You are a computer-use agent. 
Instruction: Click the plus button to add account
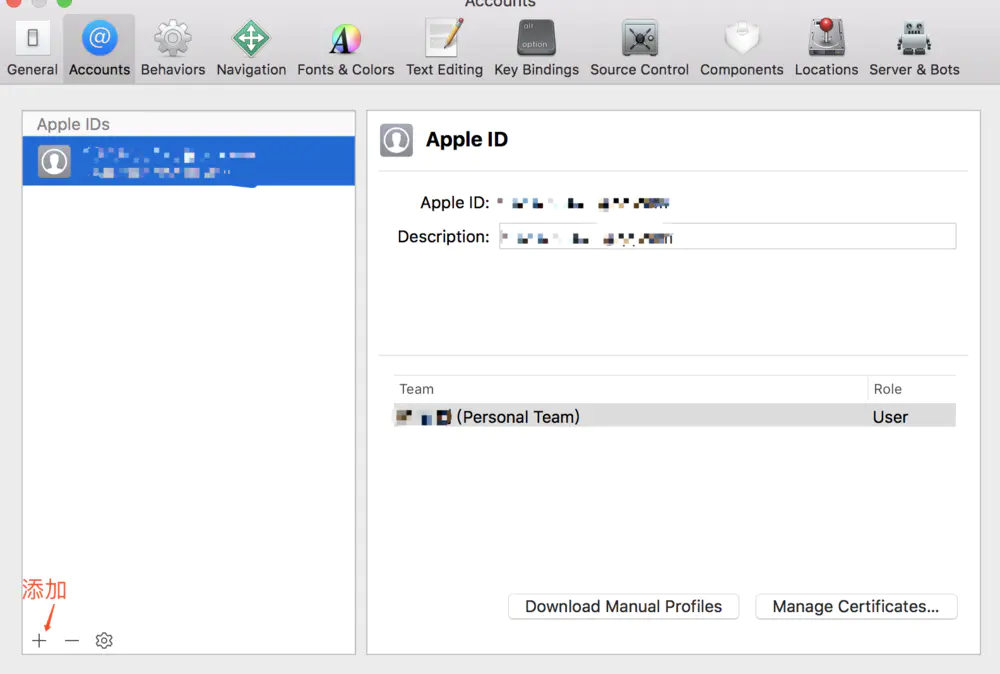[39, 640]
